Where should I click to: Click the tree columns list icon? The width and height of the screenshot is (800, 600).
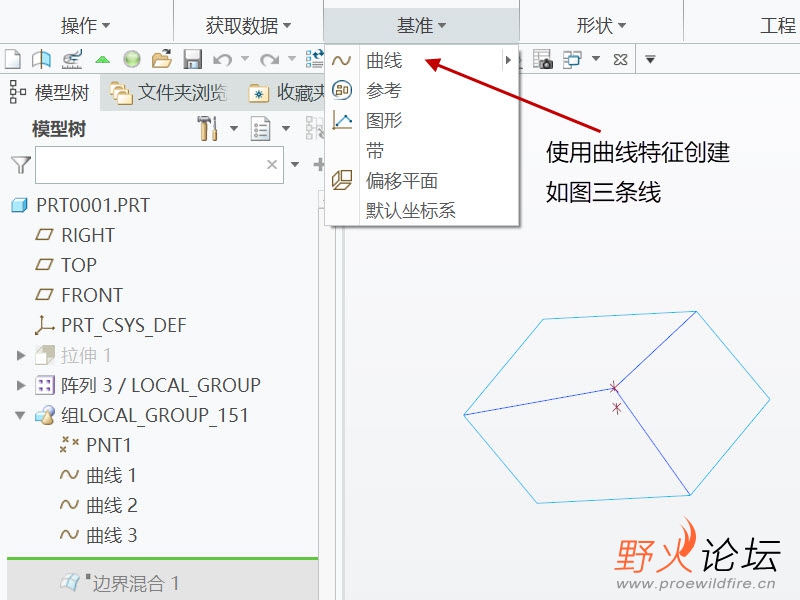tap(261, 128)
